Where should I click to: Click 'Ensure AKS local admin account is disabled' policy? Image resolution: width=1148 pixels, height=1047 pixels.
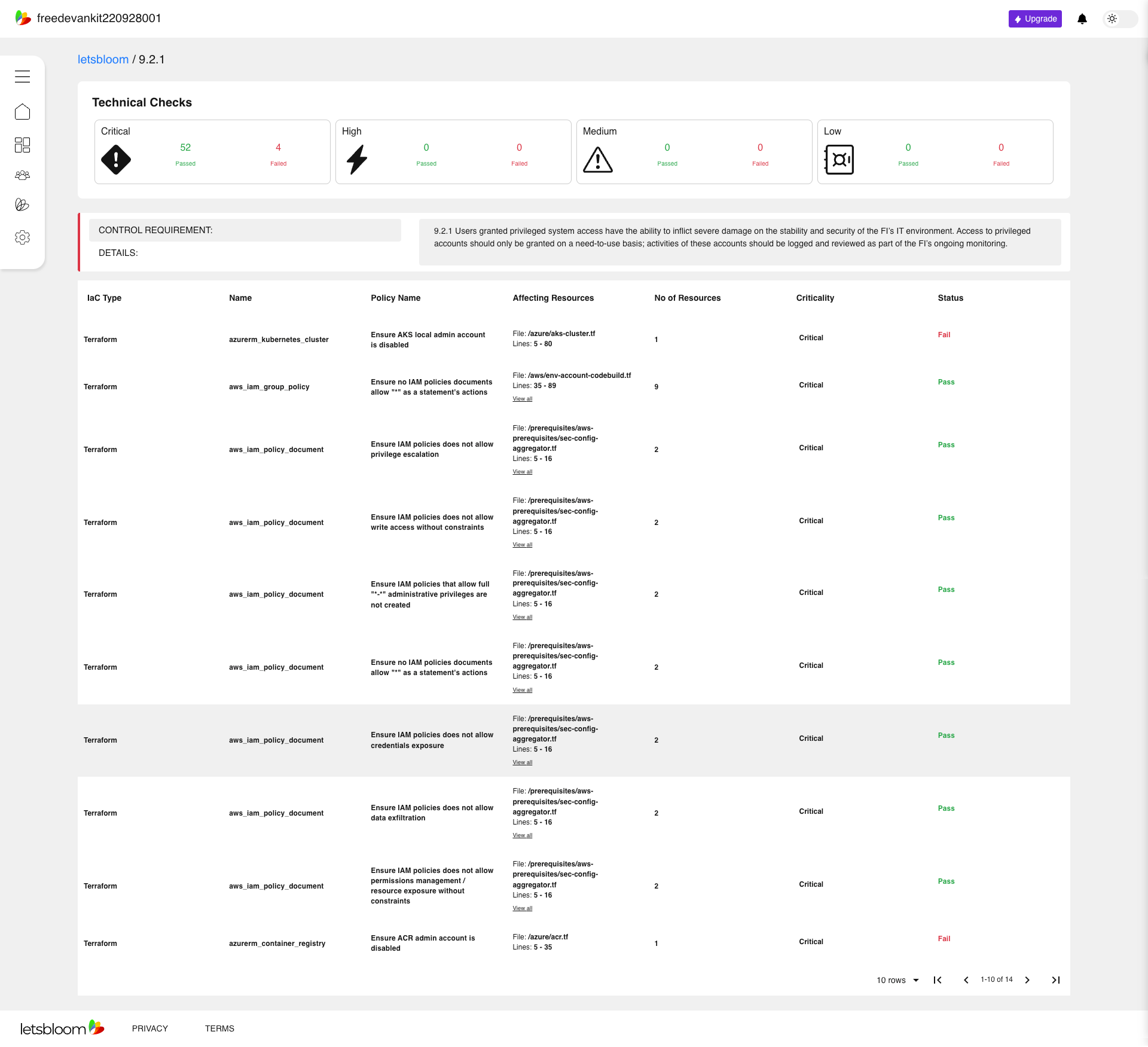(428, 340)
